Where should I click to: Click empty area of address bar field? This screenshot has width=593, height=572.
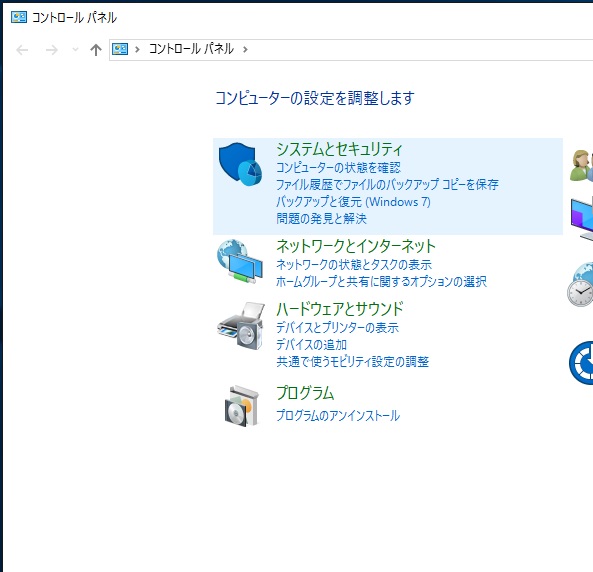coord(416,50)
